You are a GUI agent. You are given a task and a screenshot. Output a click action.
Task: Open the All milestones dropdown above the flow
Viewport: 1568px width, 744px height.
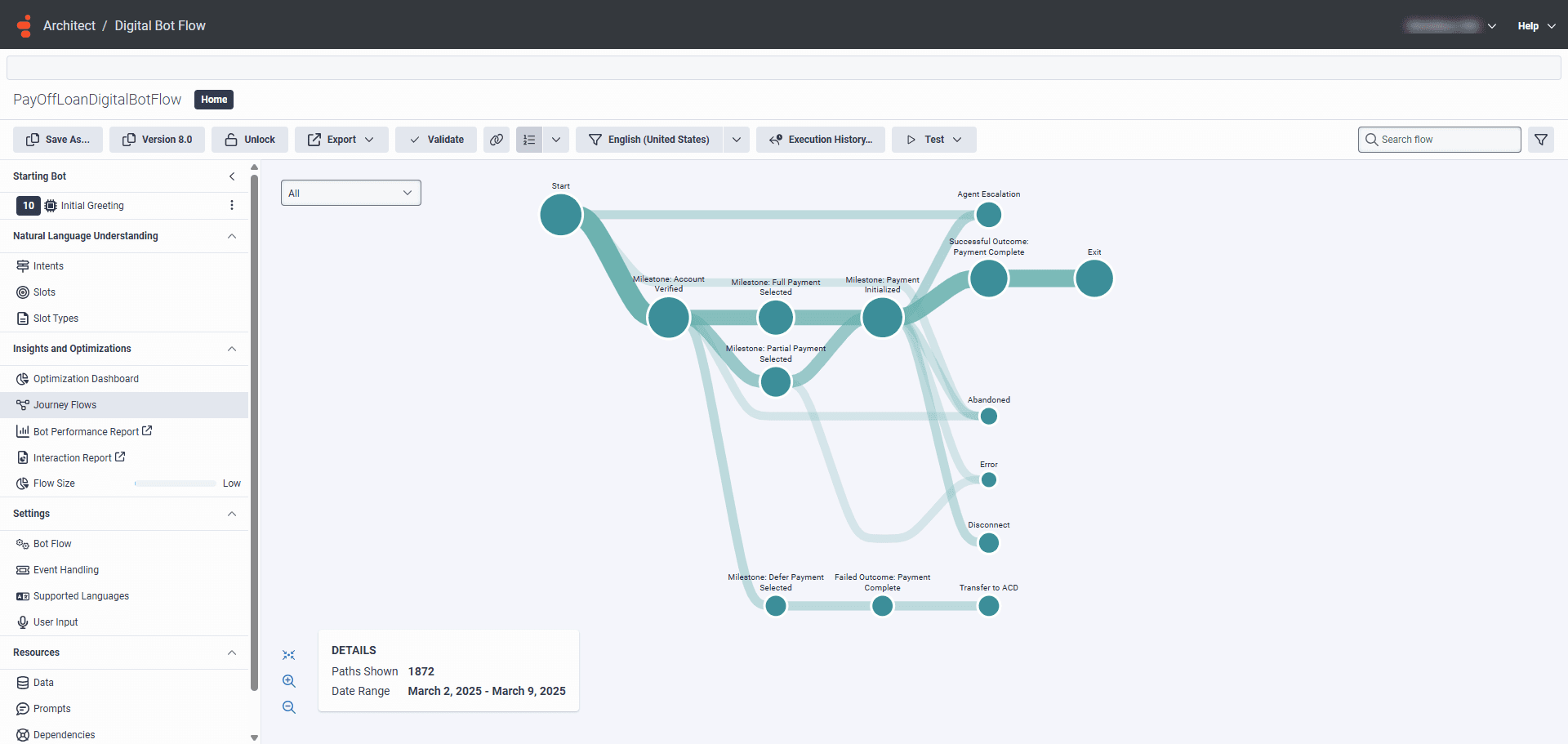tap(350, 192)
